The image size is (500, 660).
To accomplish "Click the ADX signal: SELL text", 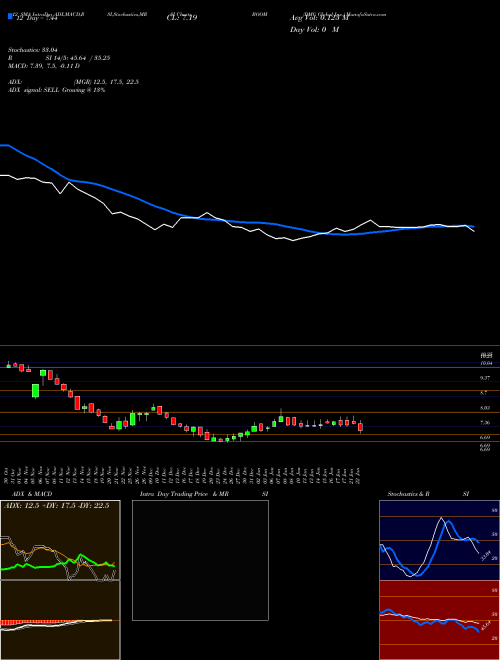I will pyautogui.click(x=34, y=90).
